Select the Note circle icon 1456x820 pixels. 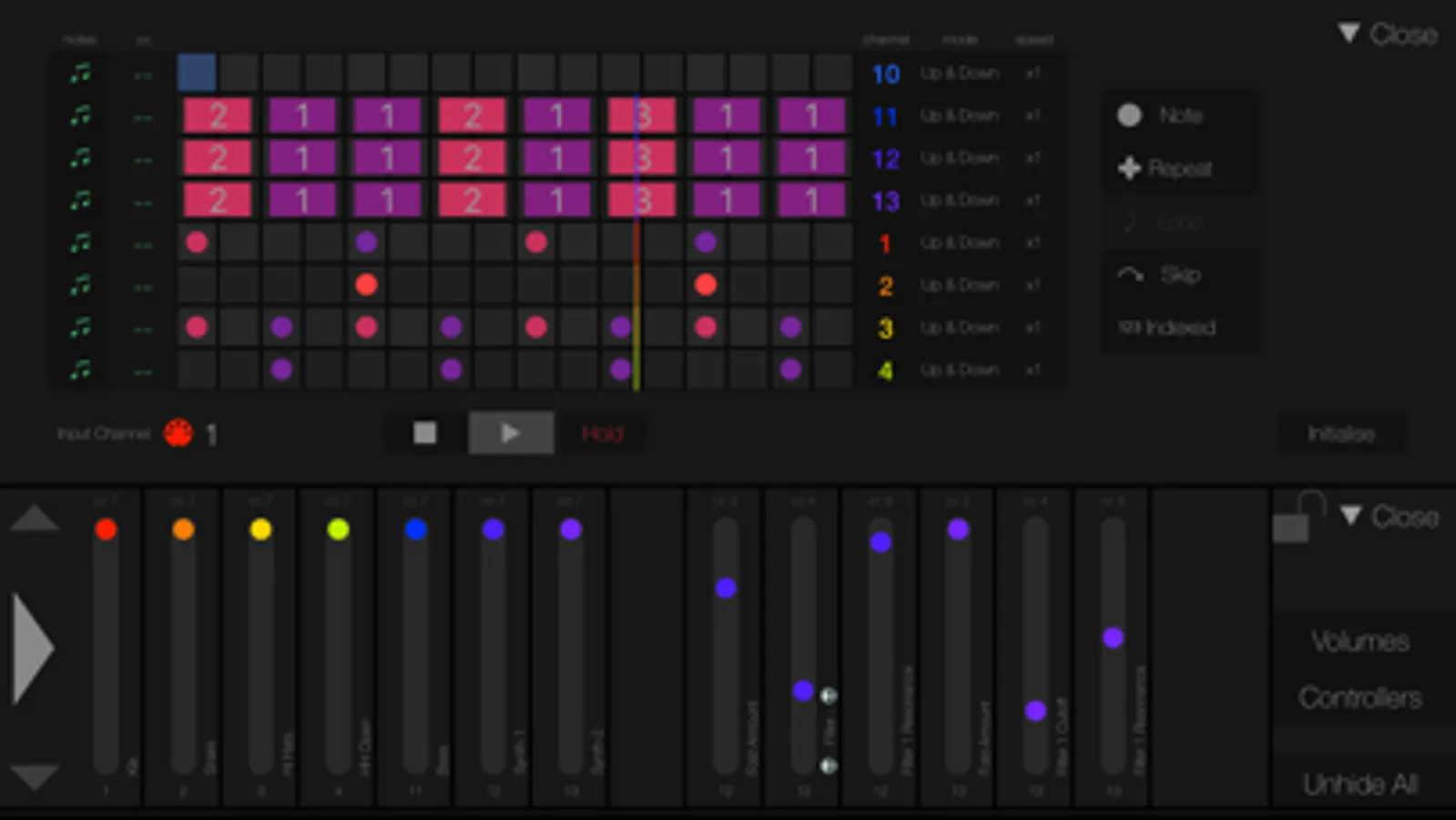pyautogui.click(x=1129, y=115)
